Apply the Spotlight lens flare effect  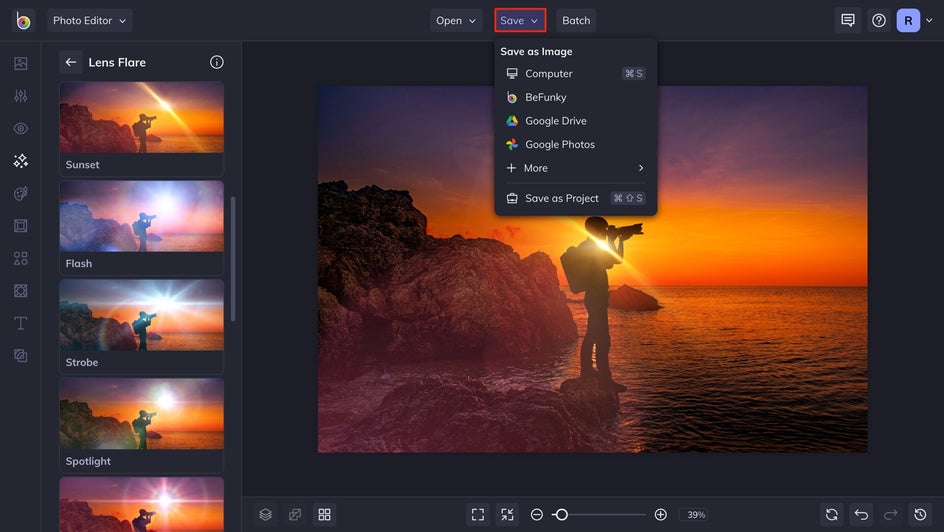tap(141, 425)
